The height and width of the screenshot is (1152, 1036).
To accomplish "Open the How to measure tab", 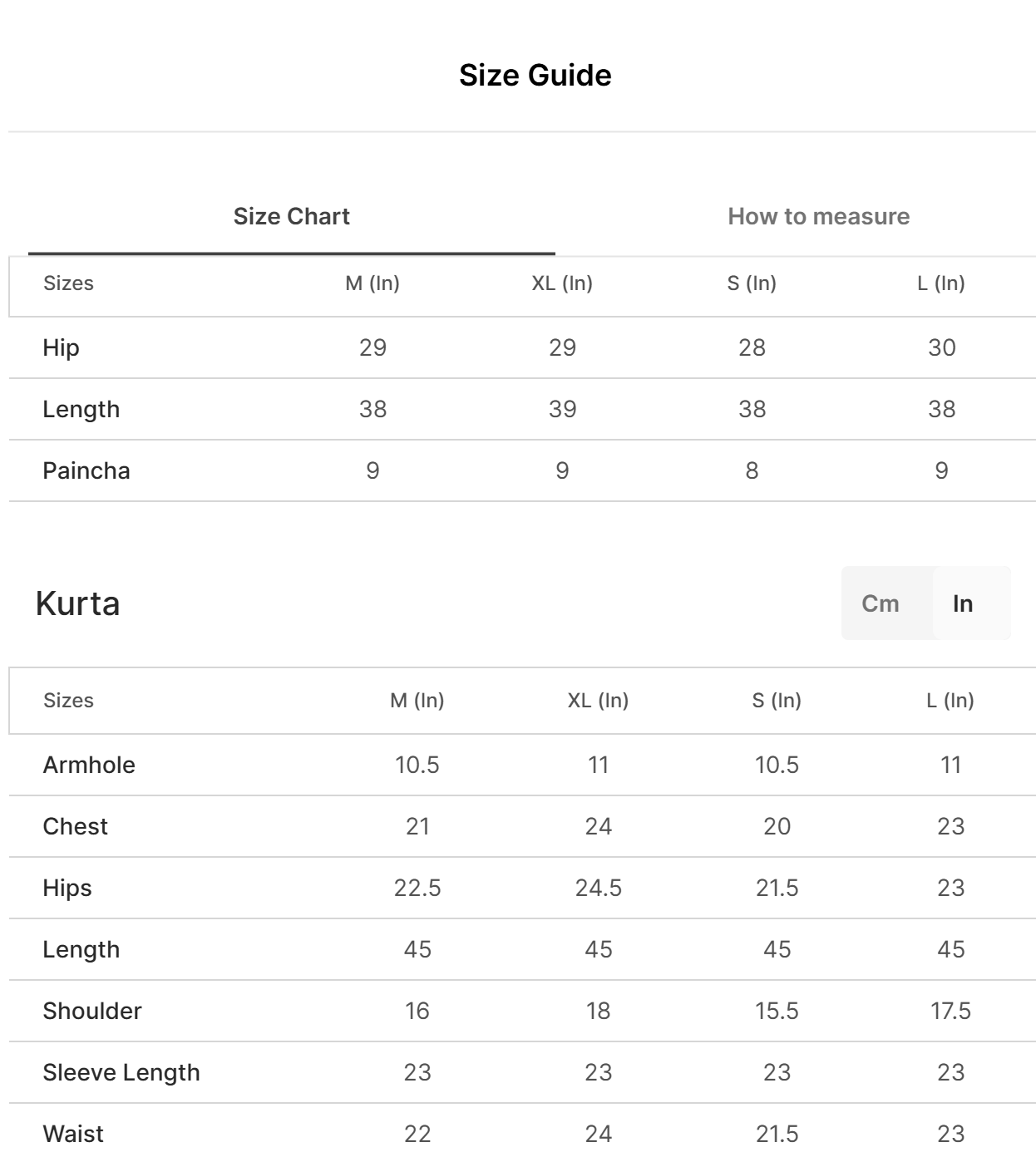I will pyautogui.click(x=818, y=217).
